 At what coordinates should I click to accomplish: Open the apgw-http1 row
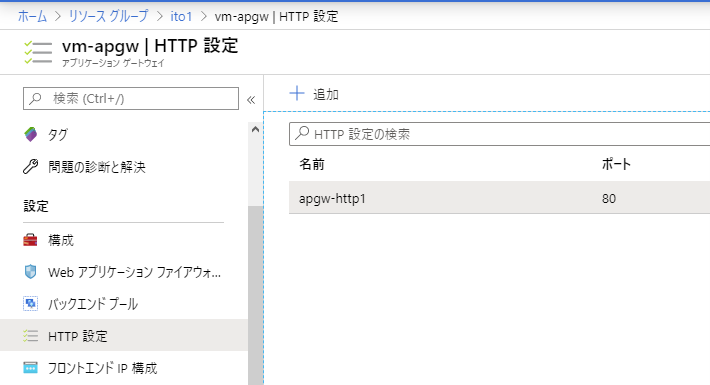(499, 198)
